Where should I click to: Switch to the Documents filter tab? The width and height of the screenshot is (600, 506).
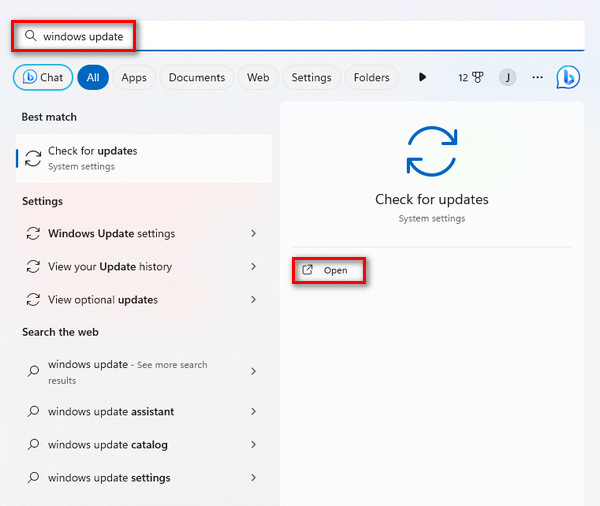(x=196, y=77)
